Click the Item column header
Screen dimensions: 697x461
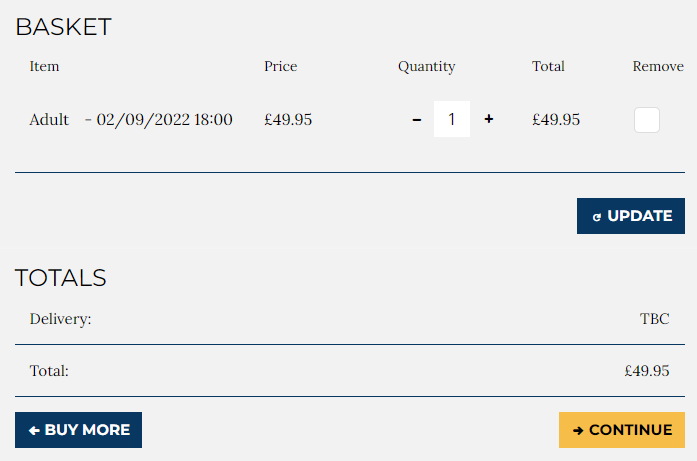point(45,67)
